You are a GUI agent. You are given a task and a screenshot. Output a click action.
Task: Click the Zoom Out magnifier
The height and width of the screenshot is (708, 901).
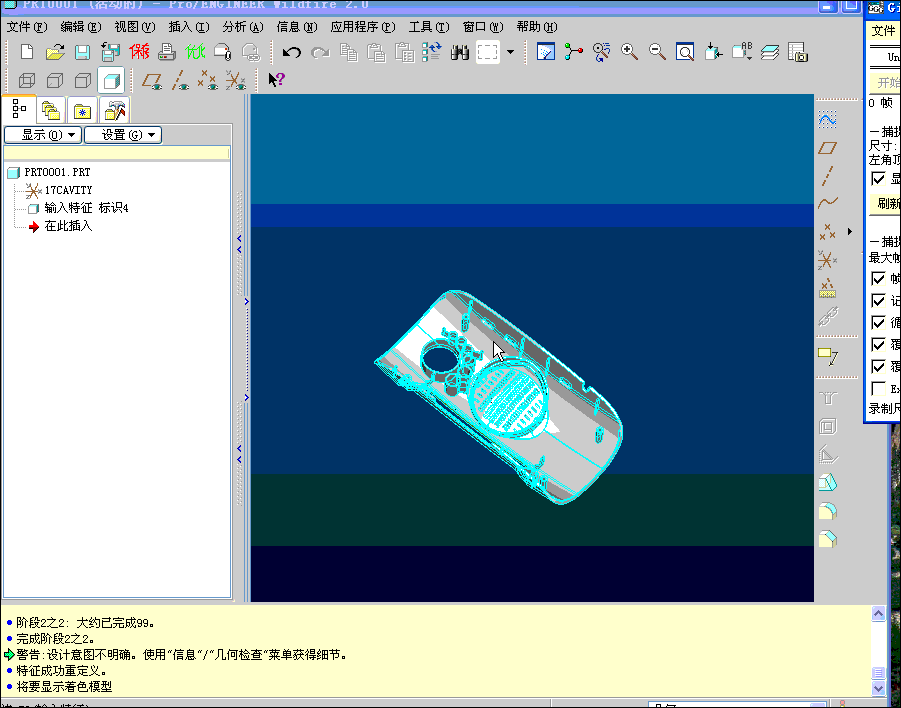click(x=657, y=52)
